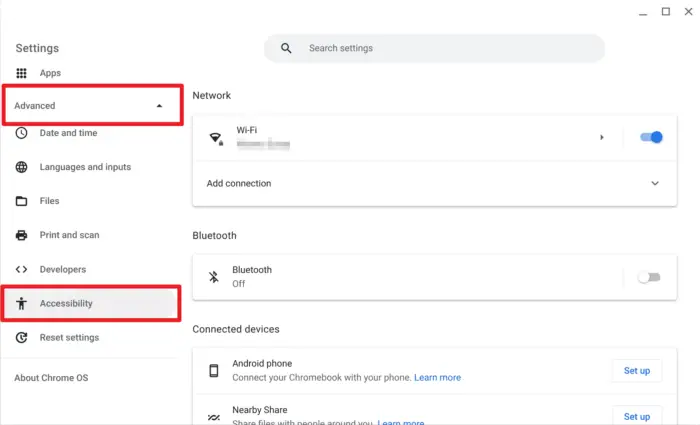
Task: Expand the Add connection chevron
Action: (x=655, y=183)
